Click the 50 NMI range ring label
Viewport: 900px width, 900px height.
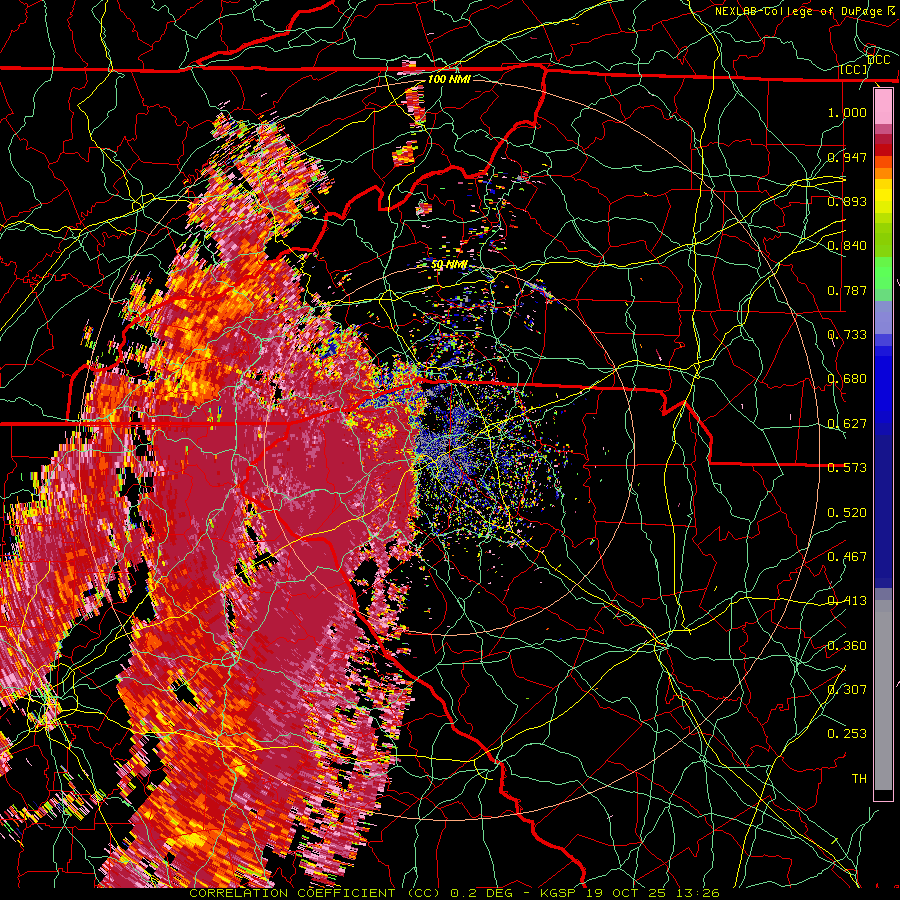[x=449, y=264]
